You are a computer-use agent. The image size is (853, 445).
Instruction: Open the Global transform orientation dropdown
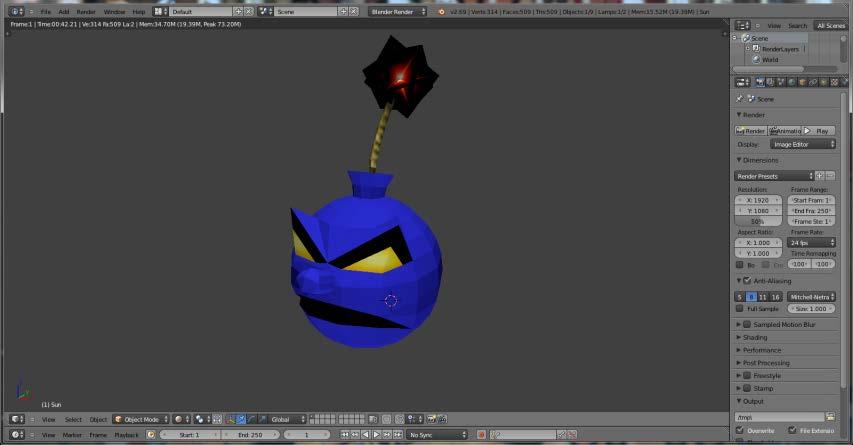click(x=289, y=419)
